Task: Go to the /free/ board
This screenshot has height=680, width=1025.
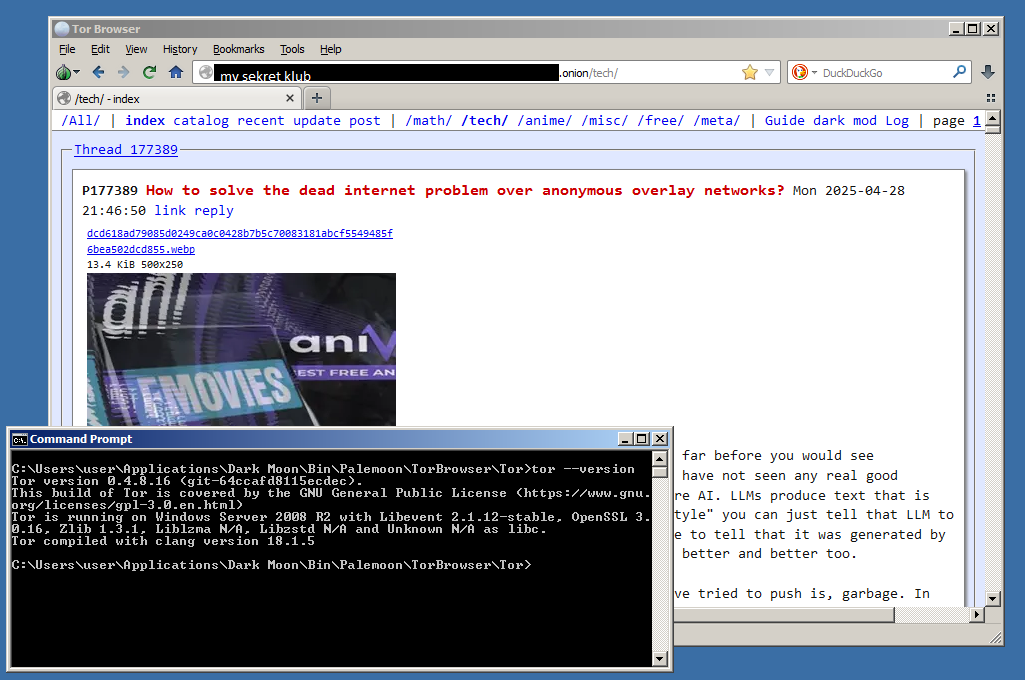Action: tap(660, 120)
